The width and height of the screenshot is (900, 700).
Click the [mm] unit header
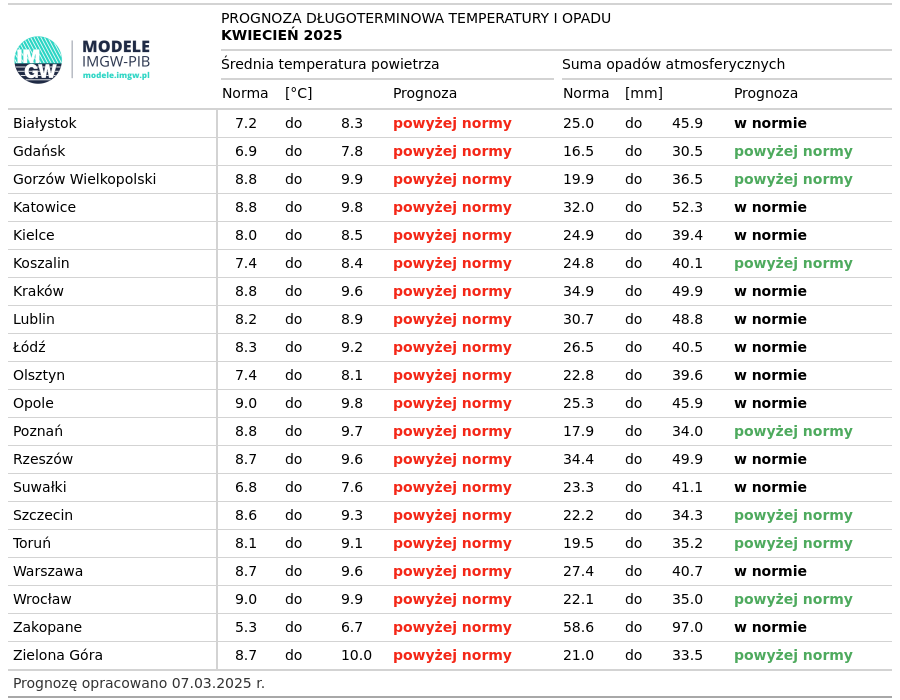(644, 94)
